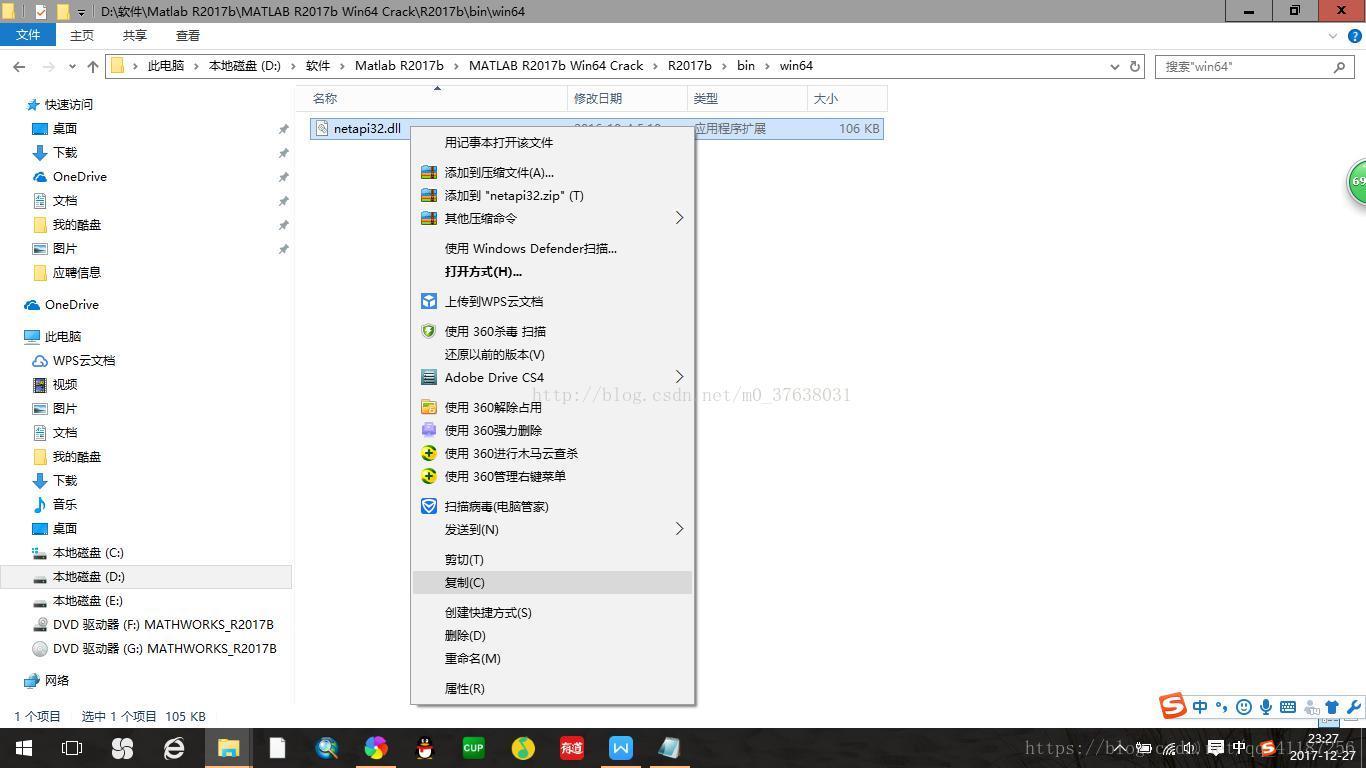Viewport: 1366px width, 768px height.
Task: Choose 用记事本打开该文件
Action: pyautogui.click(x=552, y=142)
